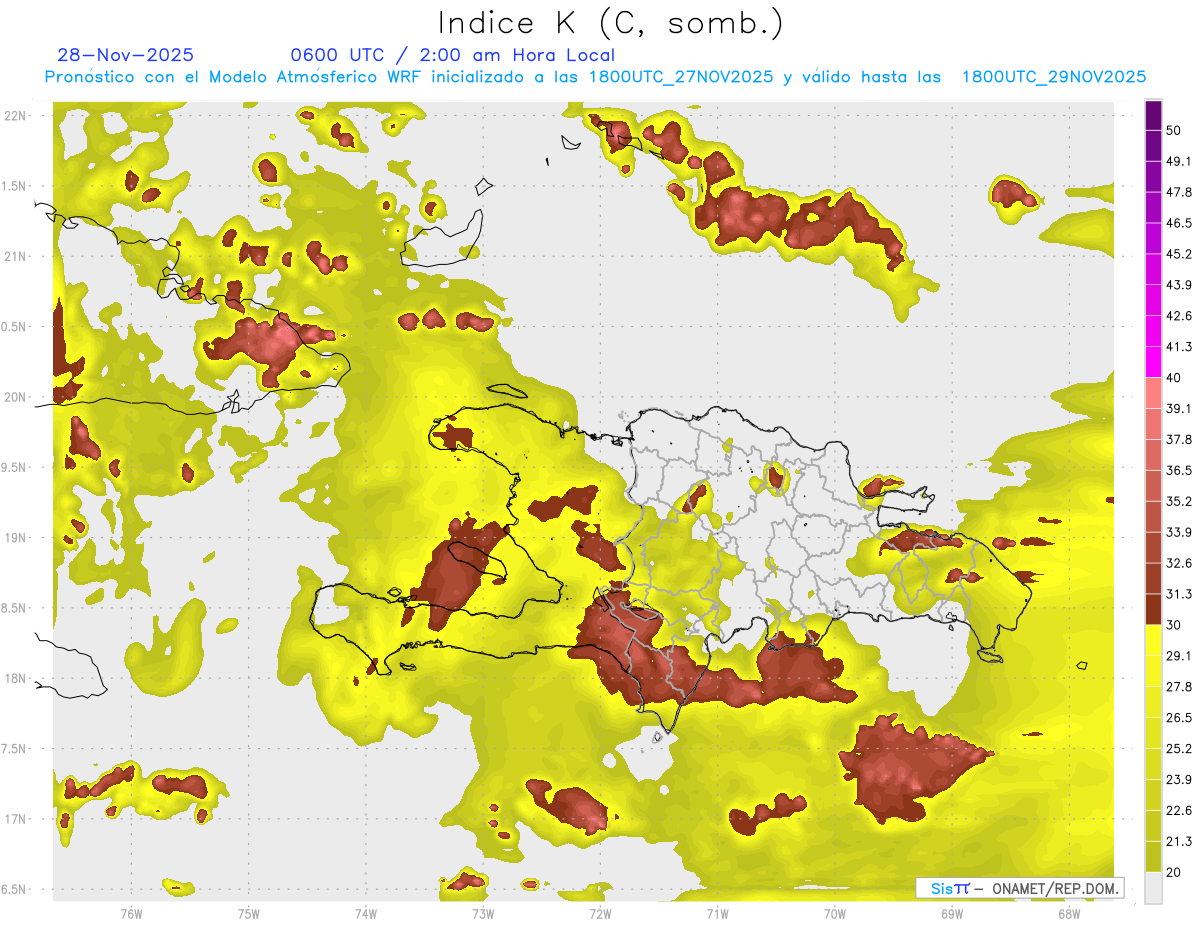Click the '17N' latitude axis label
Image resolution: width=1200 pixels, height=927 pixels.
pyautogui.click(x=14, y=819)
